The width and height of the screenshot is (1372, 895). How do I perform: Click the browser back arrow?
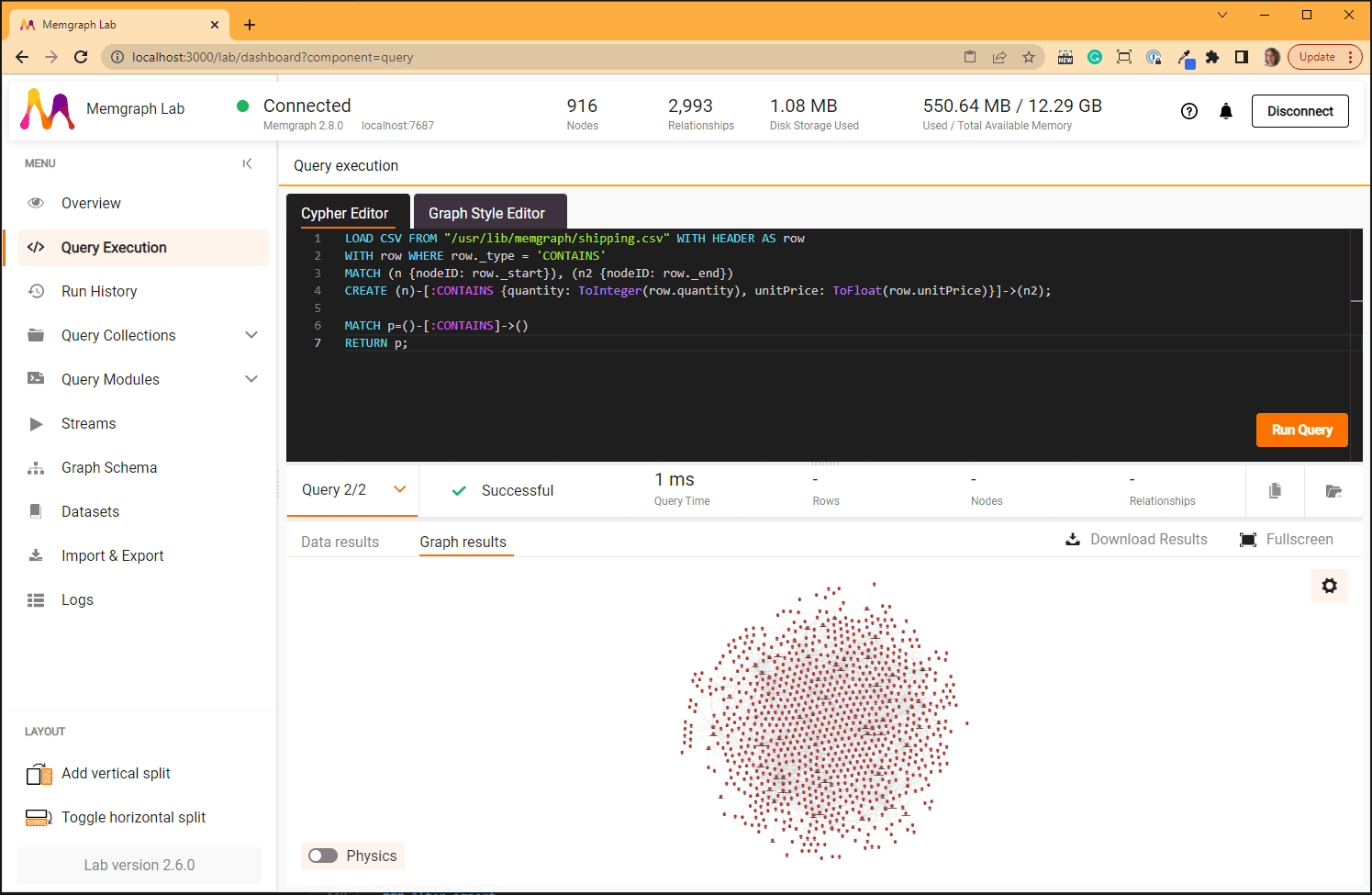(22, 57)
